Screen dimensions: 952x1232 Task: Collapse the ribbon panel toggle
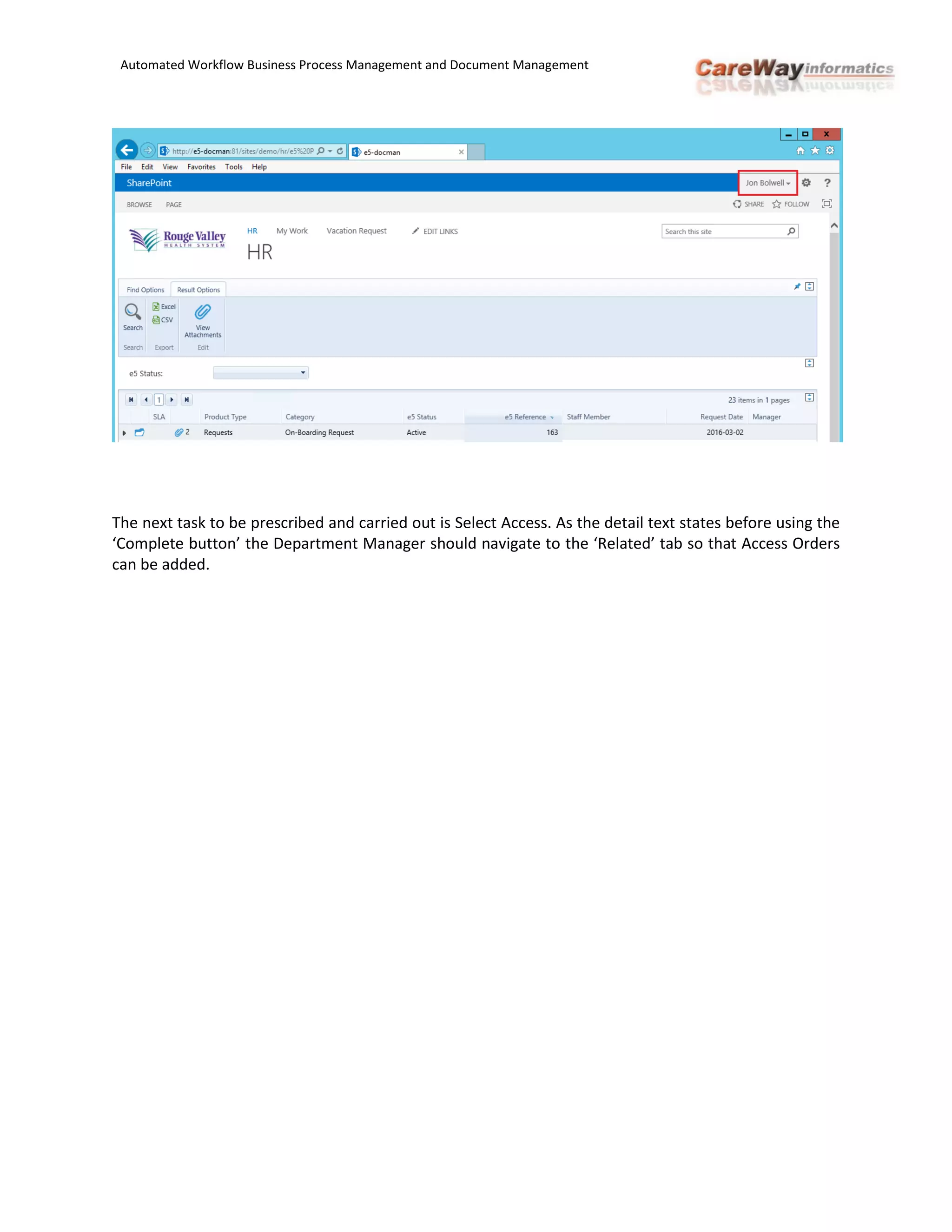pyautogui.click(x=809, y=286)
